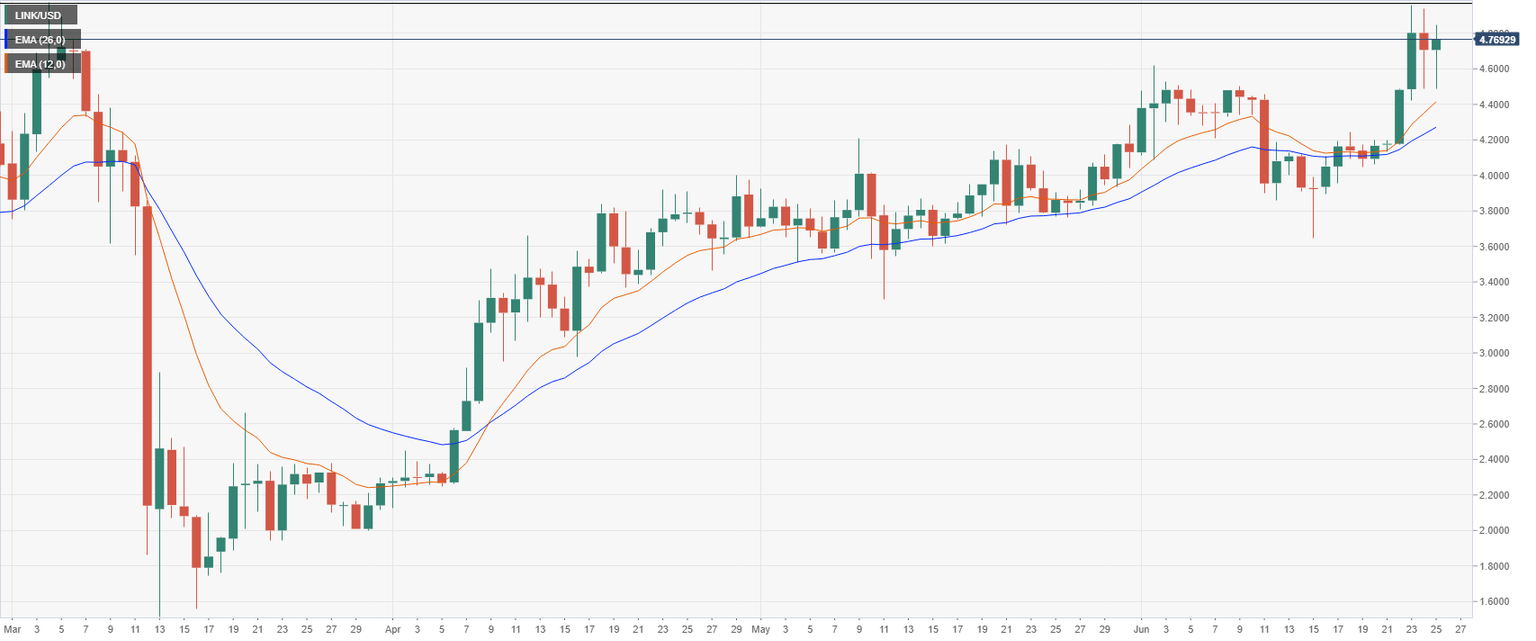Image resolution: width=1536 pixels, height=641 pixels.
Task: Click the 3.0000 label on the price axis
Action: pos(1496,353)
